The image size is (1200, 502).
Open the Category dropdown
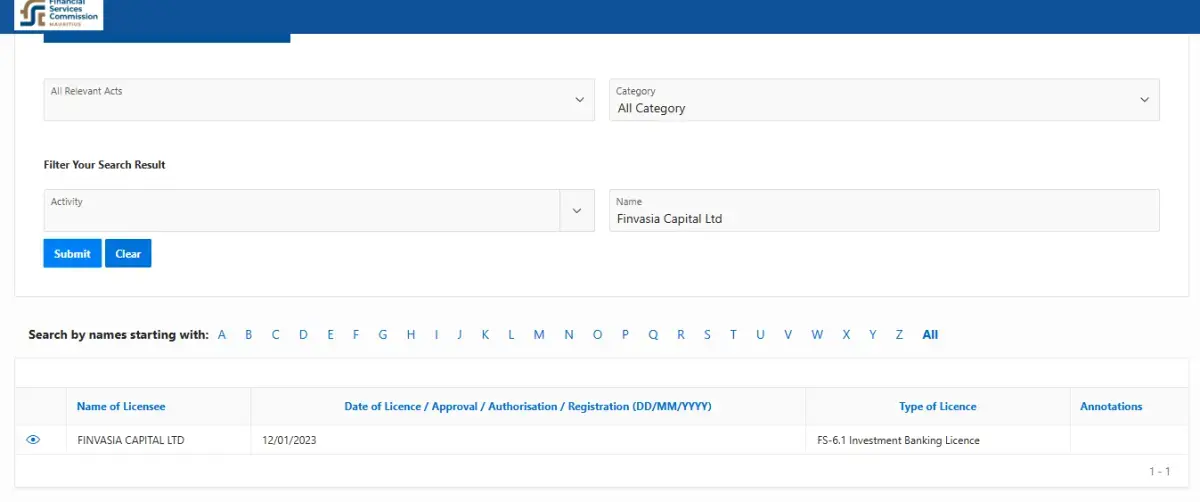[x=884, y=100]
